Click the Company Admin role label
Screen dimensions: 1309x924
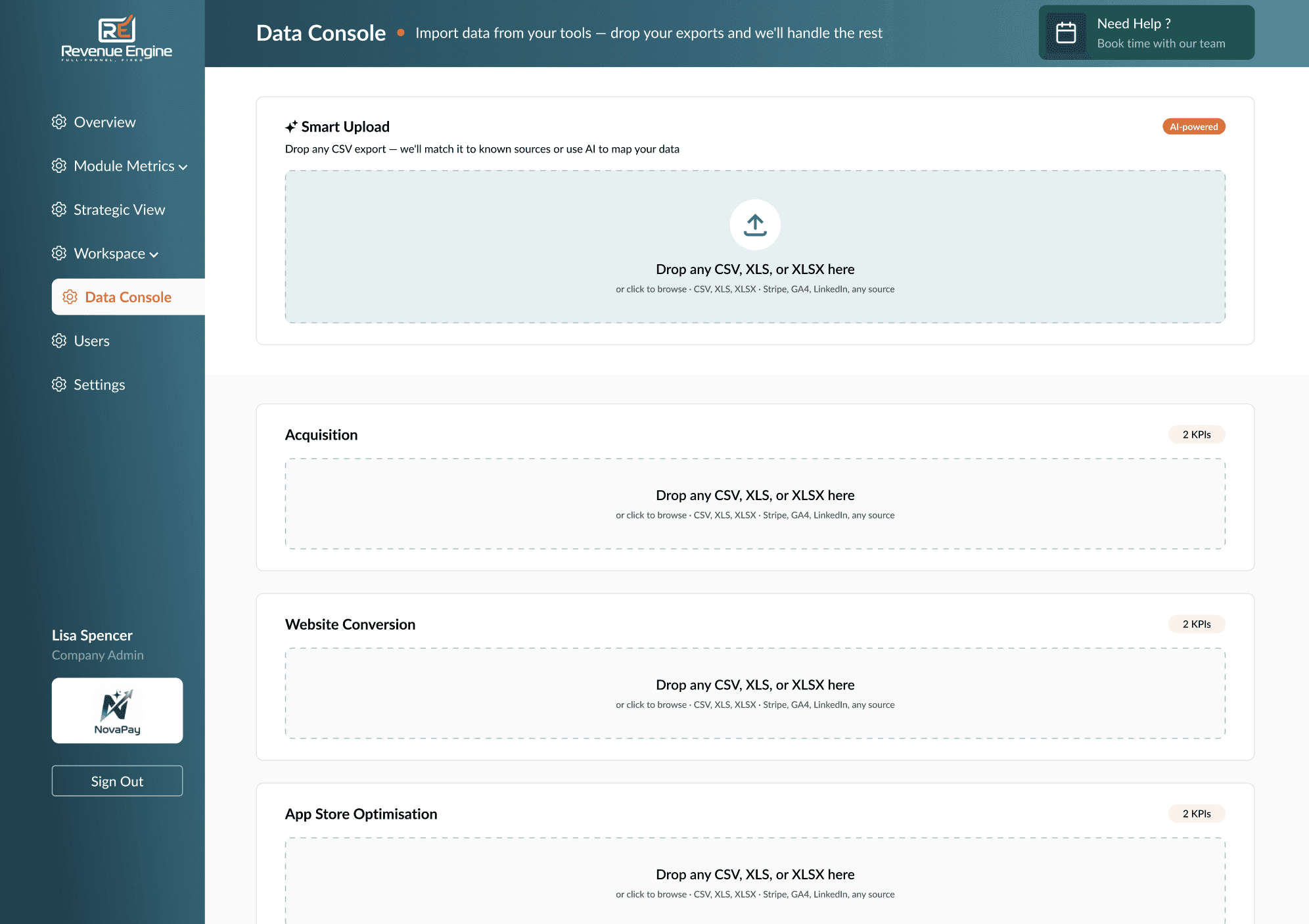coord(97,655)
